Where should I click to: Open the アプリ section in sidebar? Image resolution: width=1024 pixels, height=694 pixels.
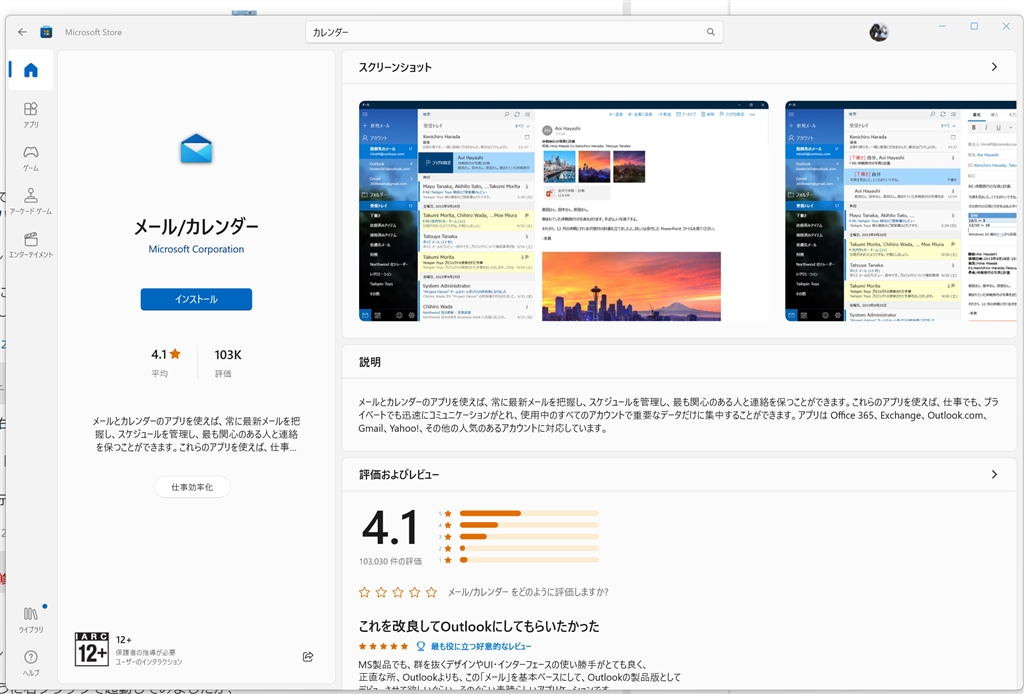click(x=31, y=115)
